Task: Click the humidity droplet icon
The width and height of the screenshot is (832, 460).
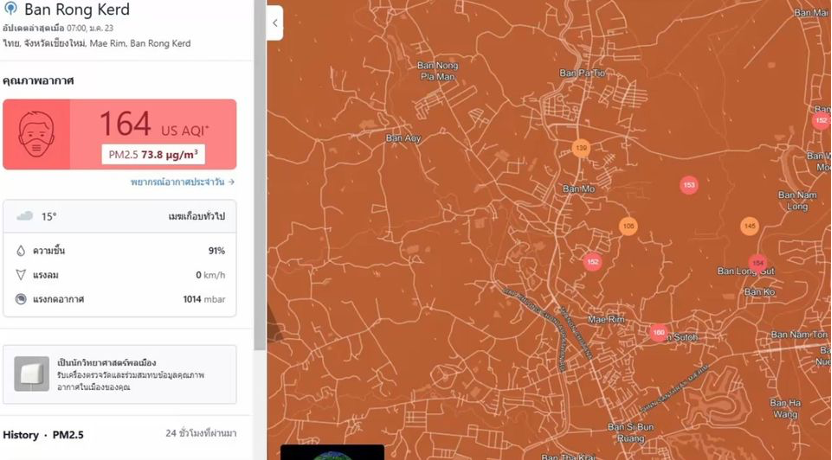Action: (21, 250)
